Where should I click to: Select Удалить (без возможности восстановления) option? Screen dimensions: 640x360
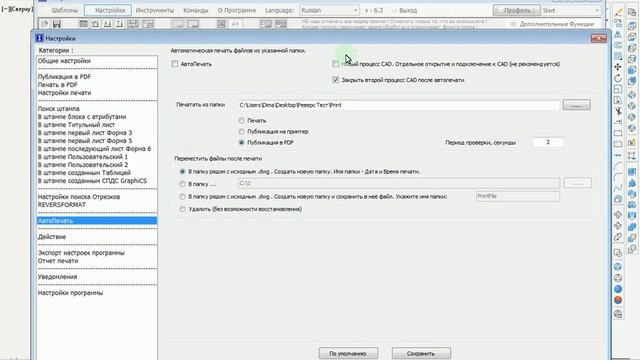click(182, 209)
